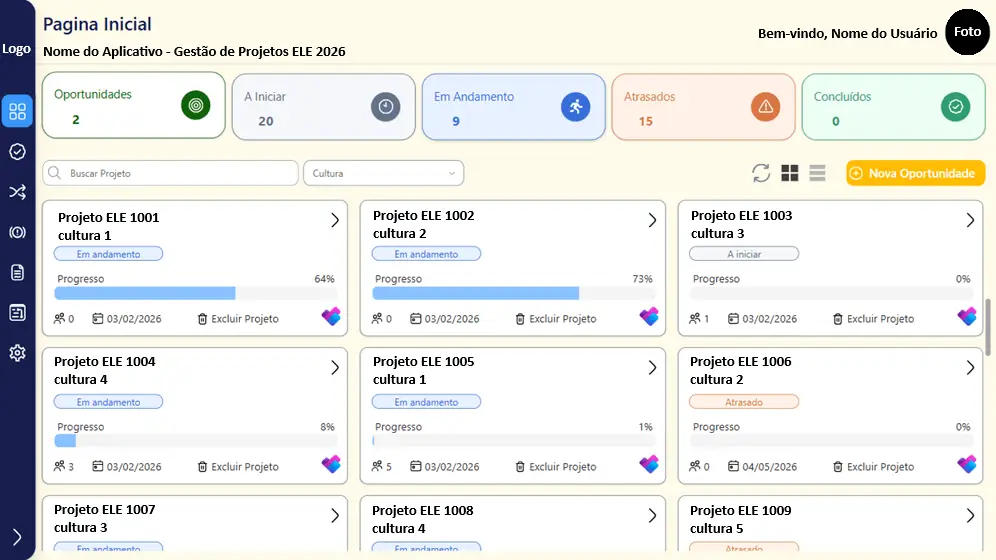This screenshot has height=560, width=996.
Task: Click the calendar icon on Projeto ELE 1001
Action: [97, 318]
